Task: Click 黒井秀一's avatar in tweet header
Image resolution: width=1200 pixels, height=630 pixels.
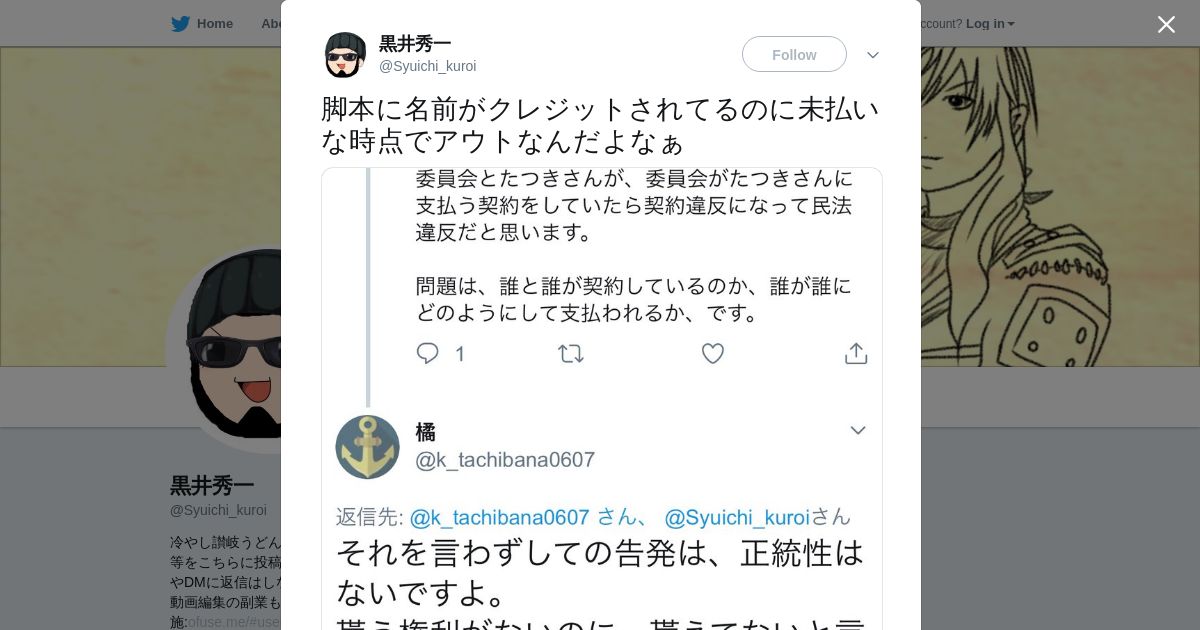Action: (x=345, y=55)
